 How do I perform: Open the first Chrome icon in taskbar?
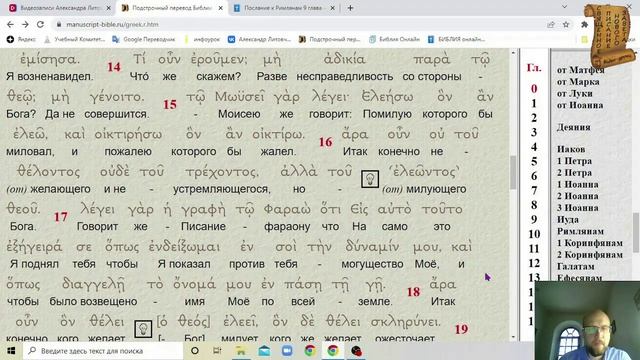[310, 351]
